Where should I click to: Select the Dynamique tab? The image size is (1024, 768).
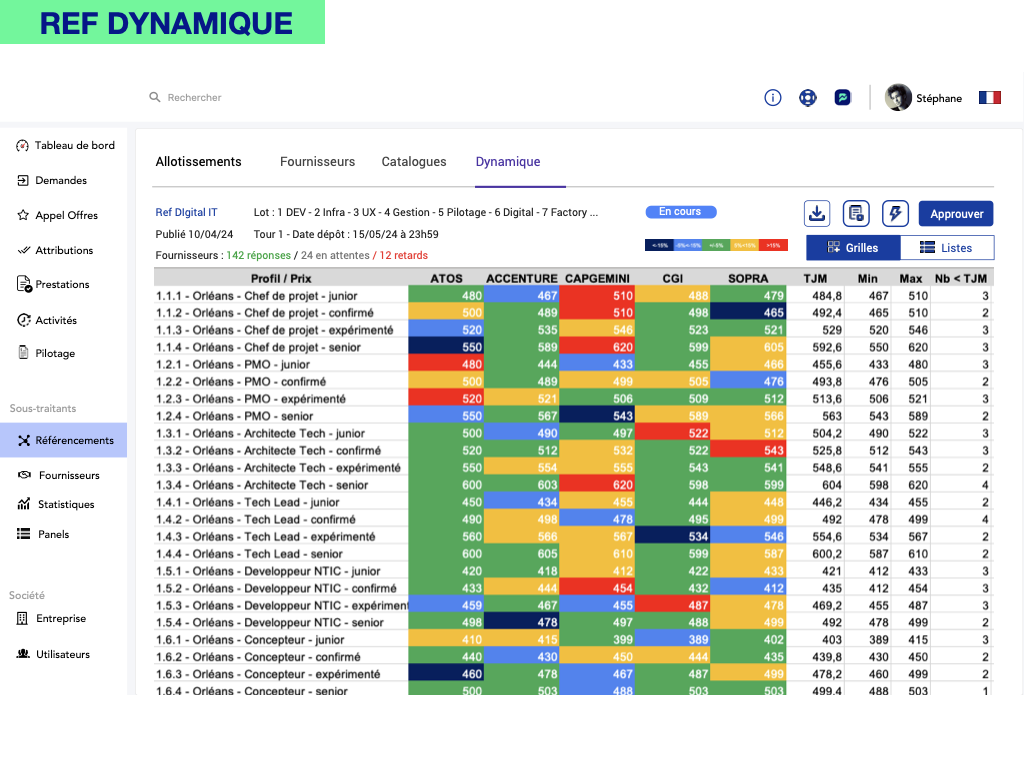pos(508,162)
